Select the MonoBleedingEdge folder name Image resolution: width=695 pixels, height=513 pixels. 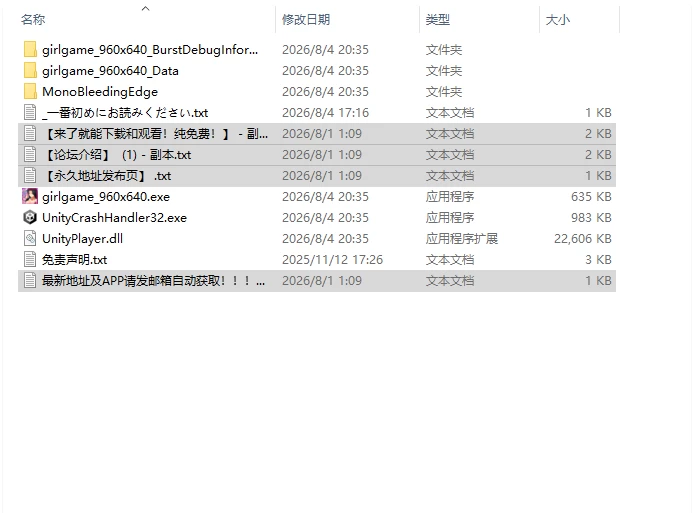(x=100, y=91)
